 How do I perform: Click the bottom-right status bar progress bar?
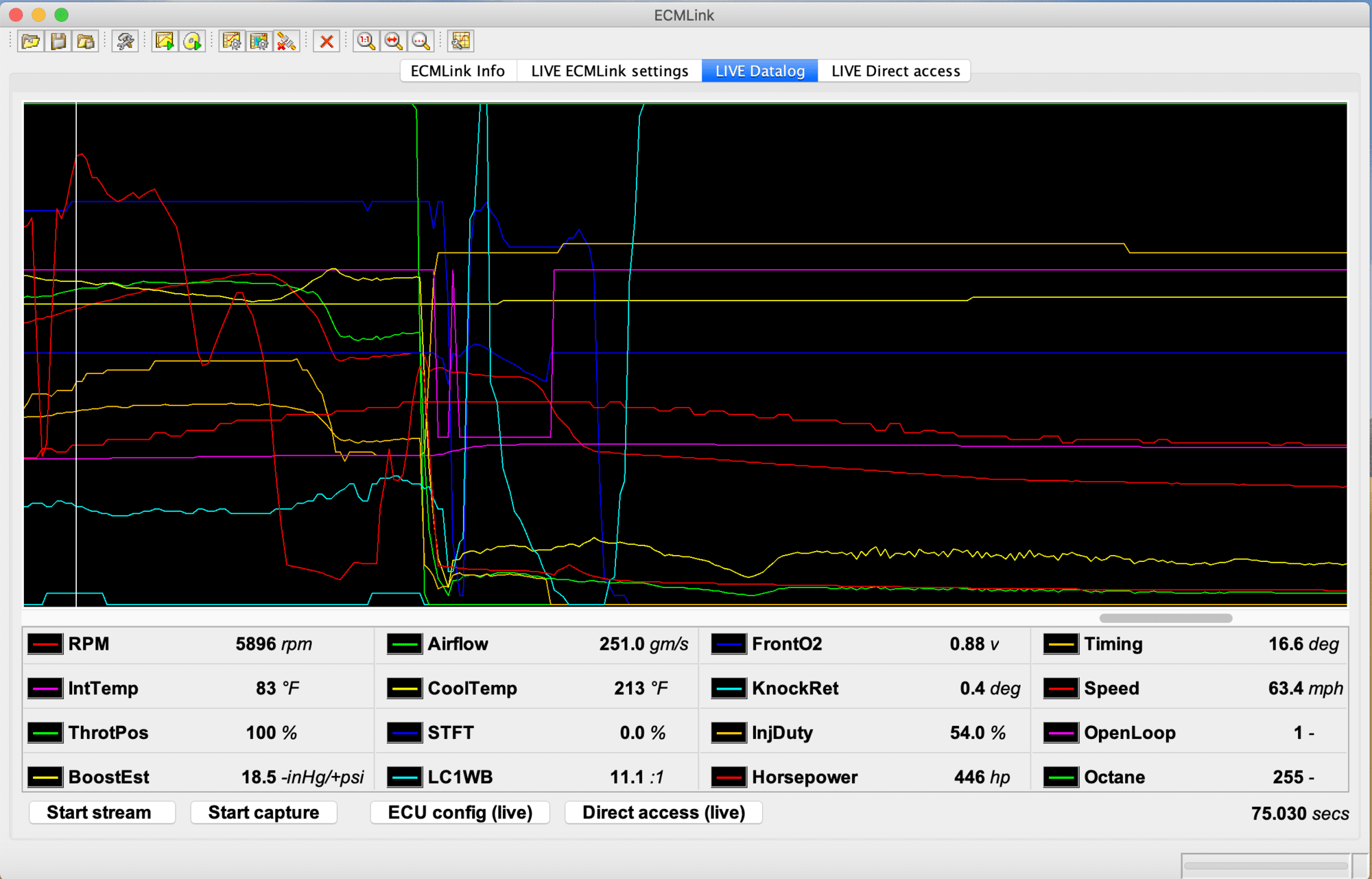tap(1266, 866)
